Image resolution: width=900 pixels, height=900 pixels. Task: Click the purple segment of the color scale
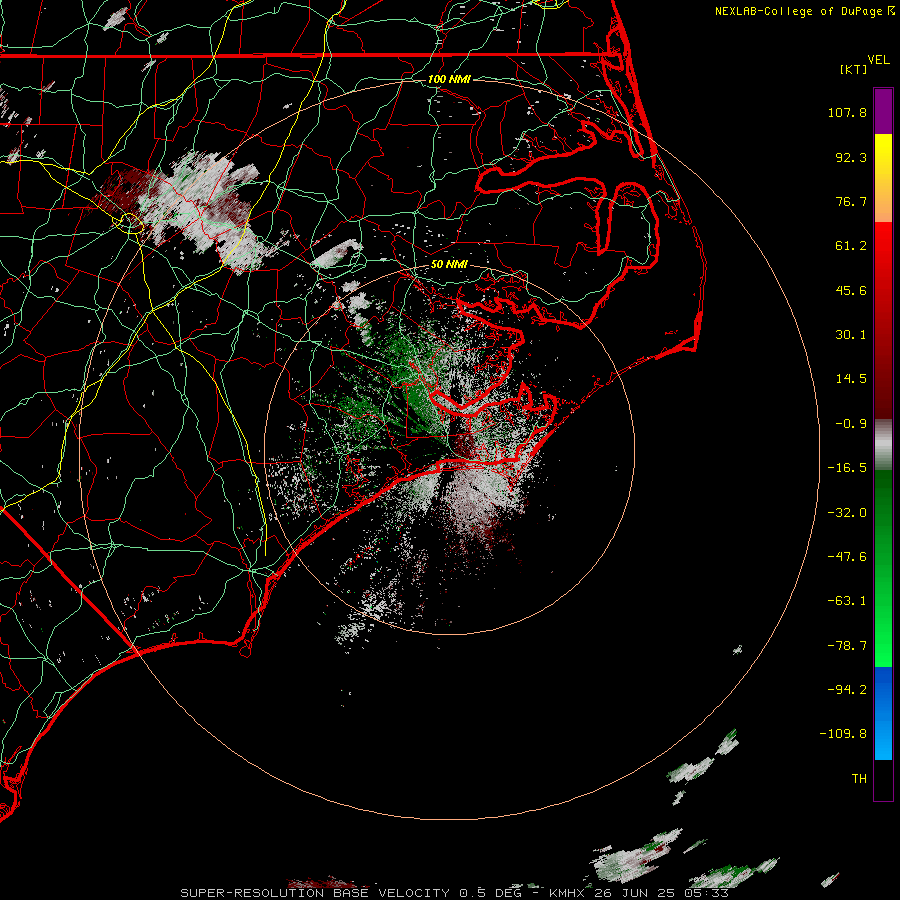pyautogui.click(x=883, y=111)
